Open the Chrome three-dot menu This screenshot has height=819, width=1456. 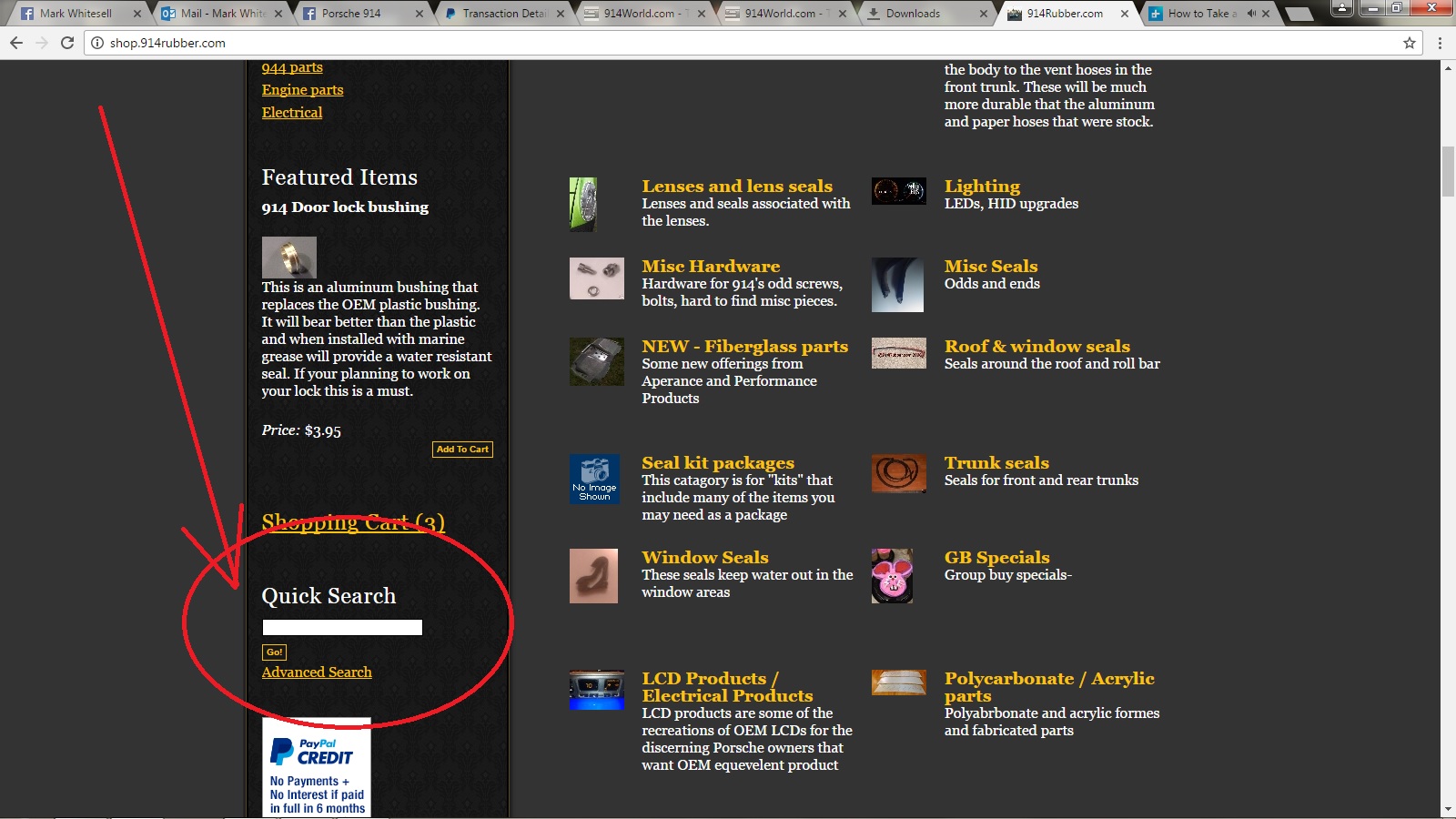pos(1440,43)
